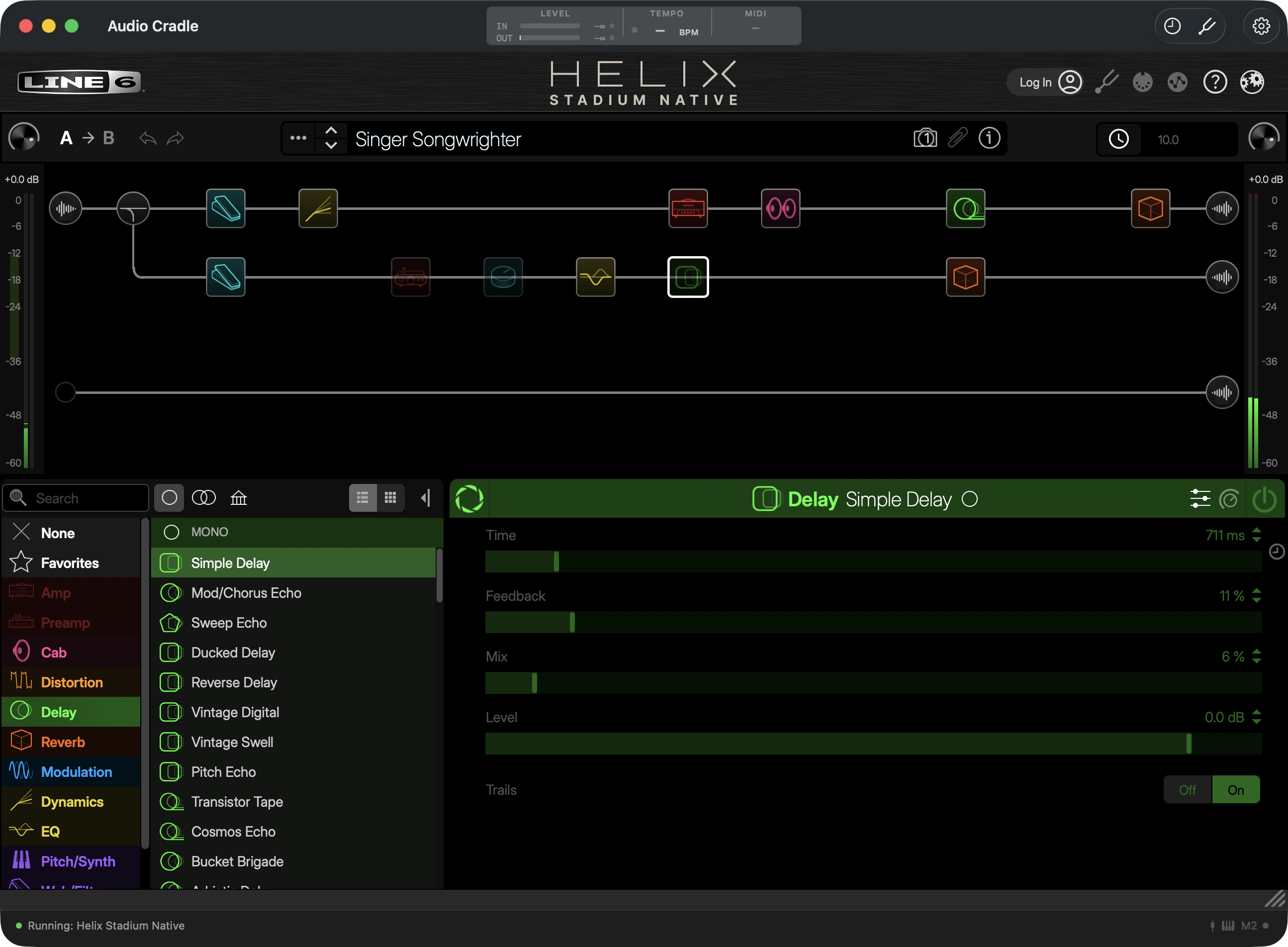Select the dimmed preamp block on lower path
Screen dimensions: 1288x947
click(x=410, y=278)
